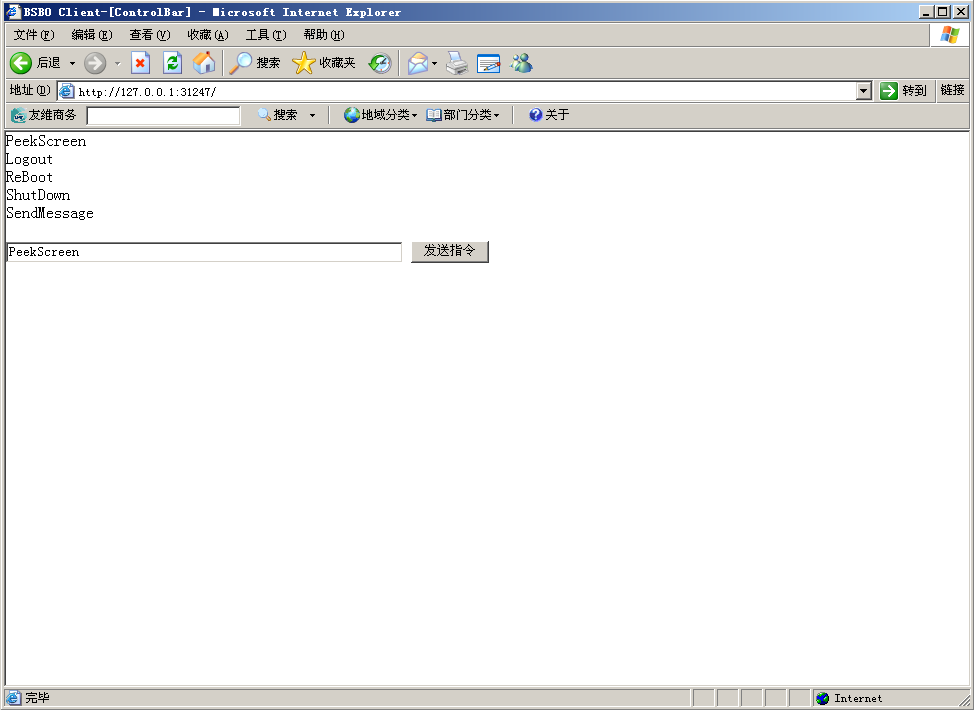
Task: Expand the address bar URL dropdown
Action: [863, 91]
